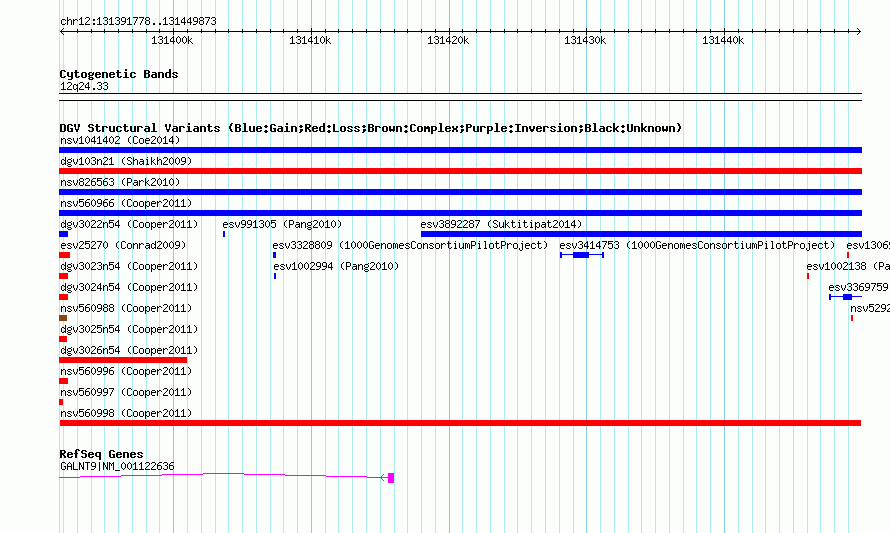
Task: Click the long red nsv560998 loss bar
Action: 460,423
